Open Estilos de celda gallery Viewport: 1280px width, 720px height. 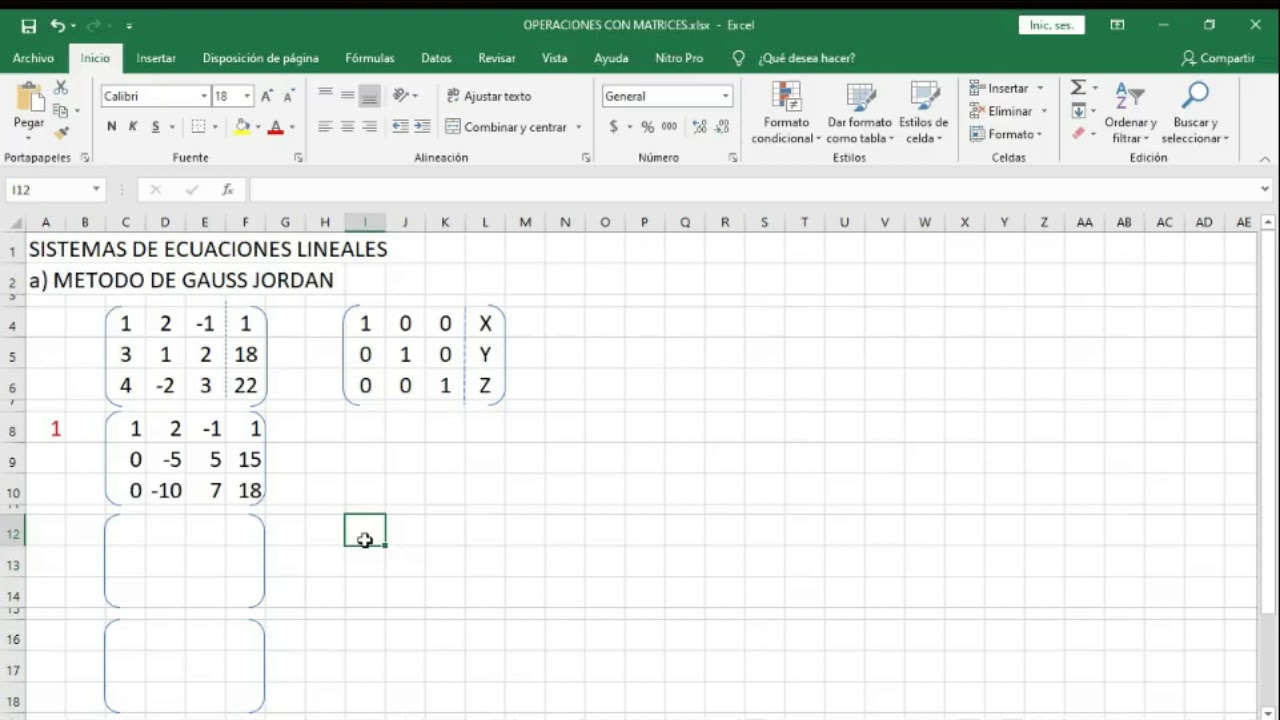click(923, 112)
